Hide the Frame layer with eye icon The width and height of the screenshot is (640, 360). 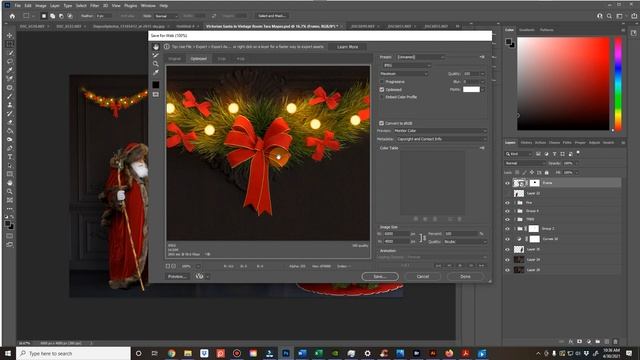click(x=507, y=183)
